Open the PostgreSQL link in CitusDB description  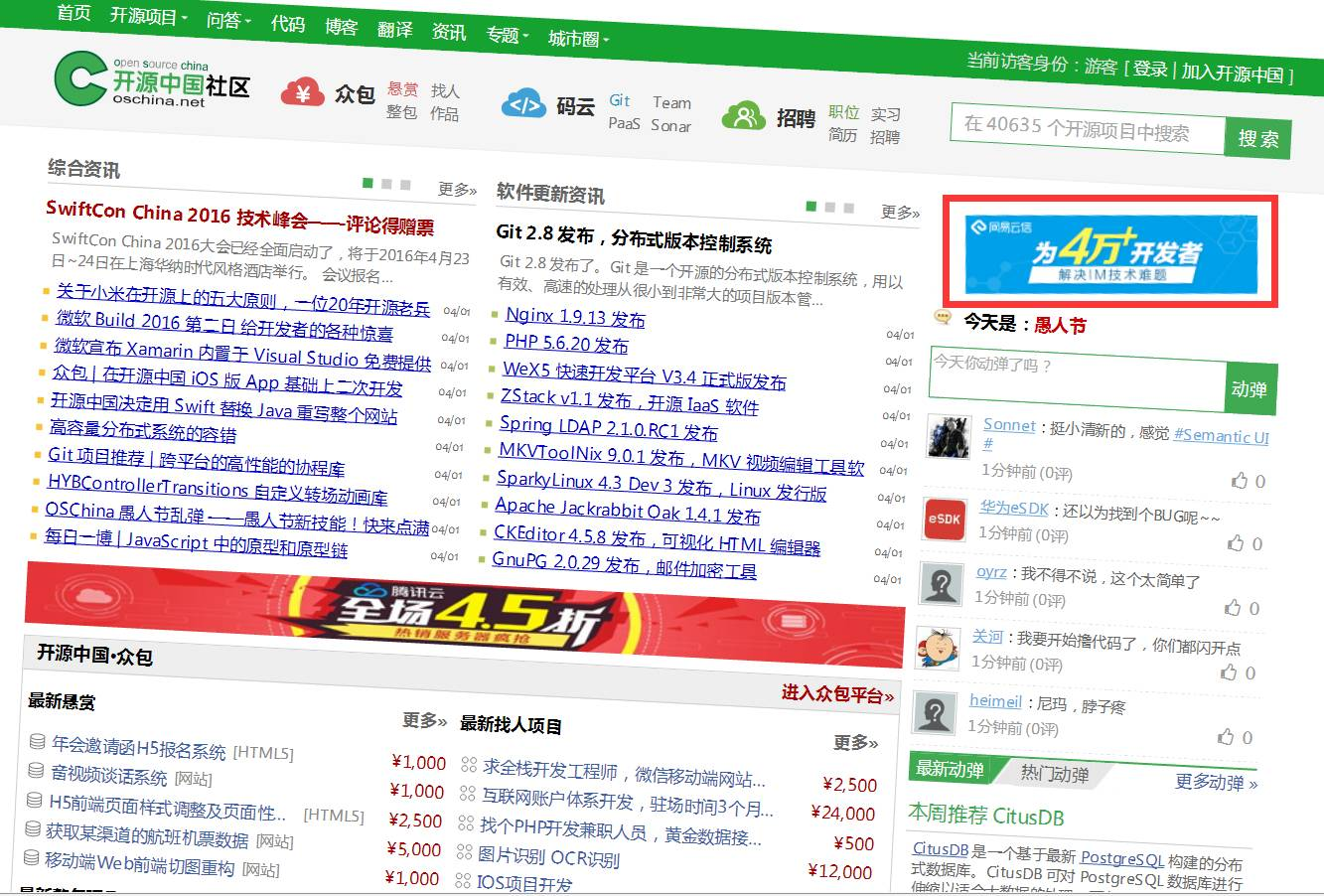(x=1122, y=858)
